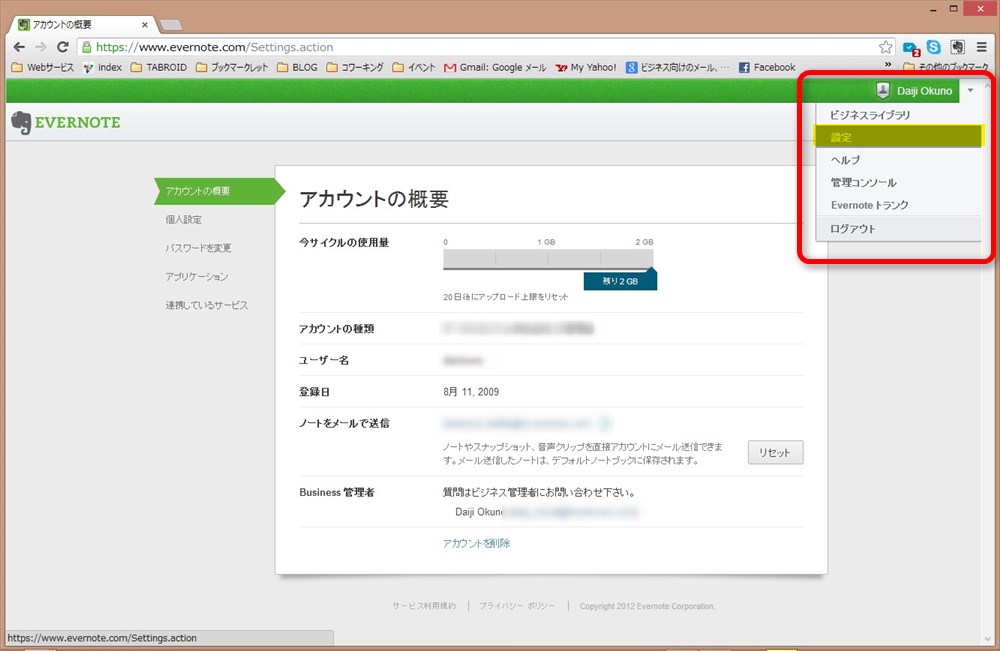1000x651 pixels.
Task: Reload the Evernote settings page
Action: coord(62,47)
